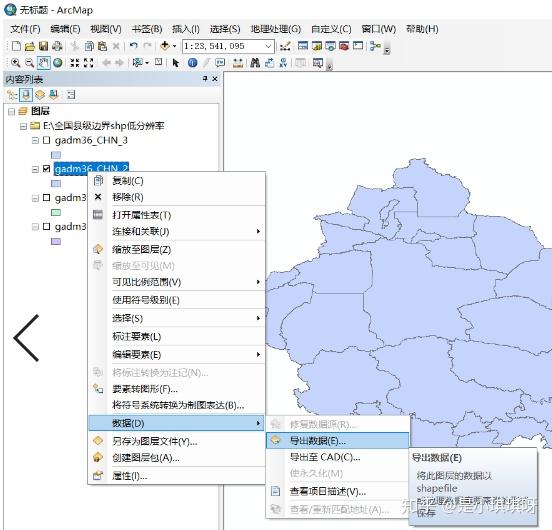The height and width of the screenshot is (530, 552).
Task: Open ArcToolbox
Action: point(344,46)
